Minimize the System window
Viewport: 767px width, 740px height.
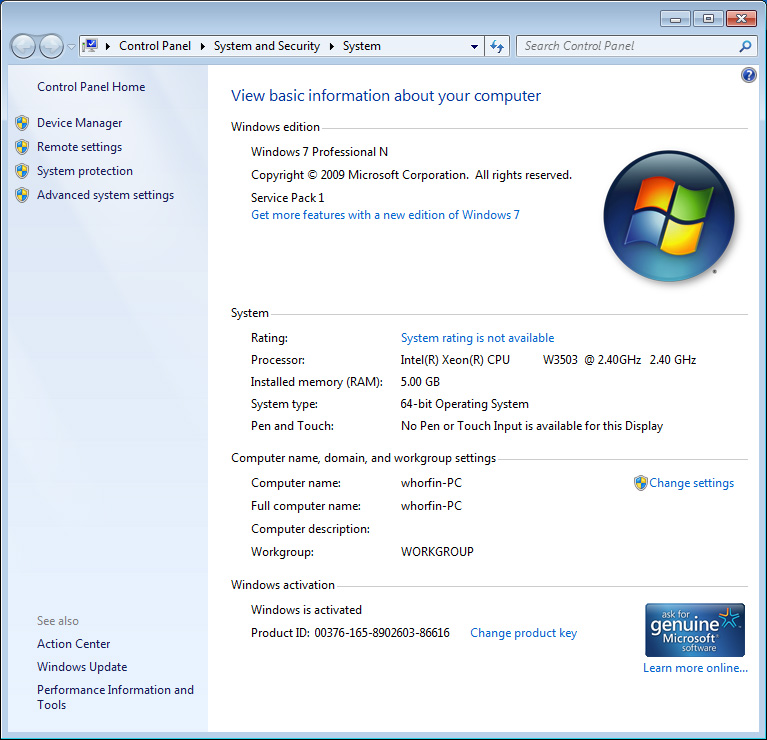pos(675,19)
